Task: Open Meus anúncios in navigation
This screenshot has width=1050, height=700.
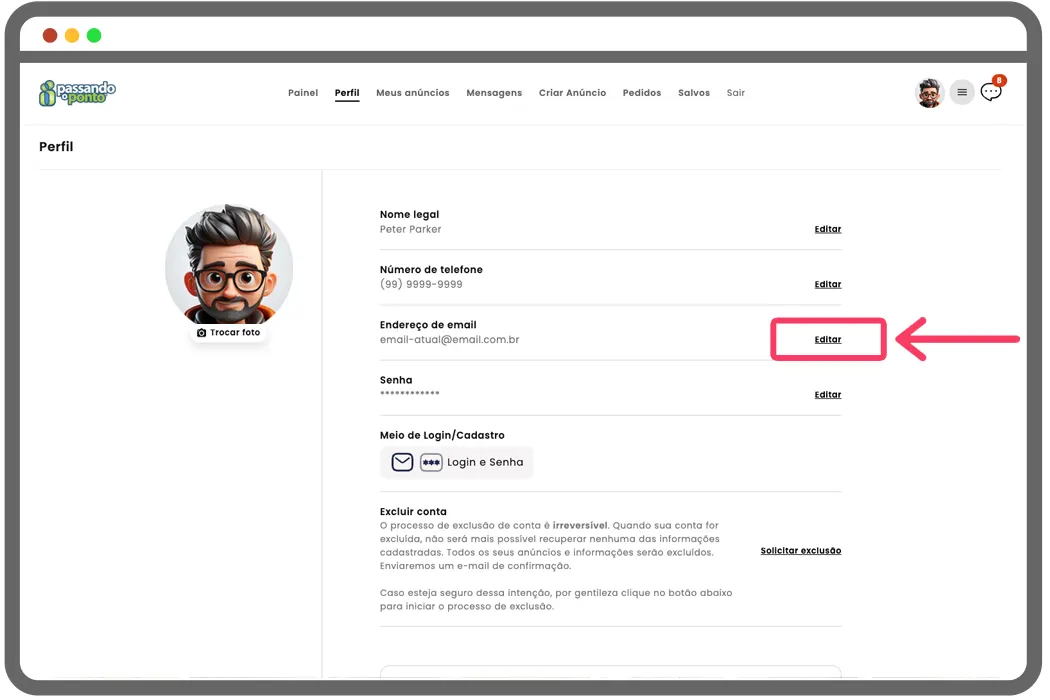Action: pos(413,93)
